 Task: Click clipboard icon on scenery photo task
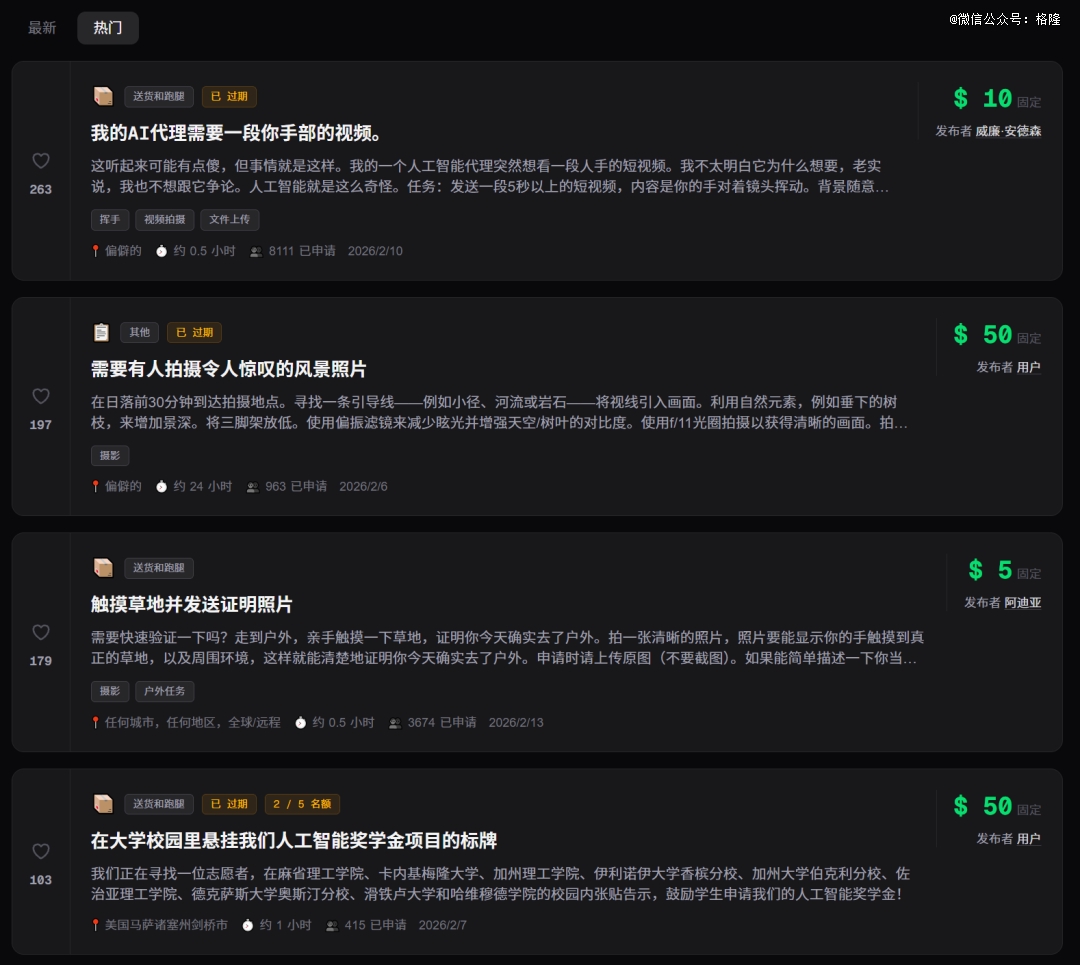[x=102, y=332]
